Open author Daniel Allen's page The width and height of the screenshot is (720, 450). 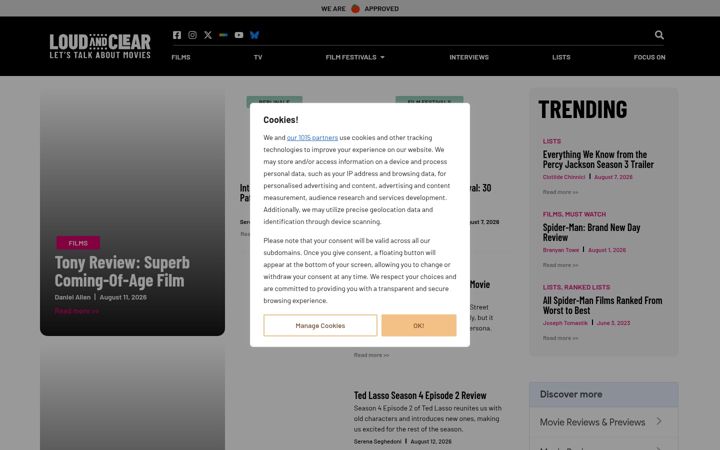point(73,297)
